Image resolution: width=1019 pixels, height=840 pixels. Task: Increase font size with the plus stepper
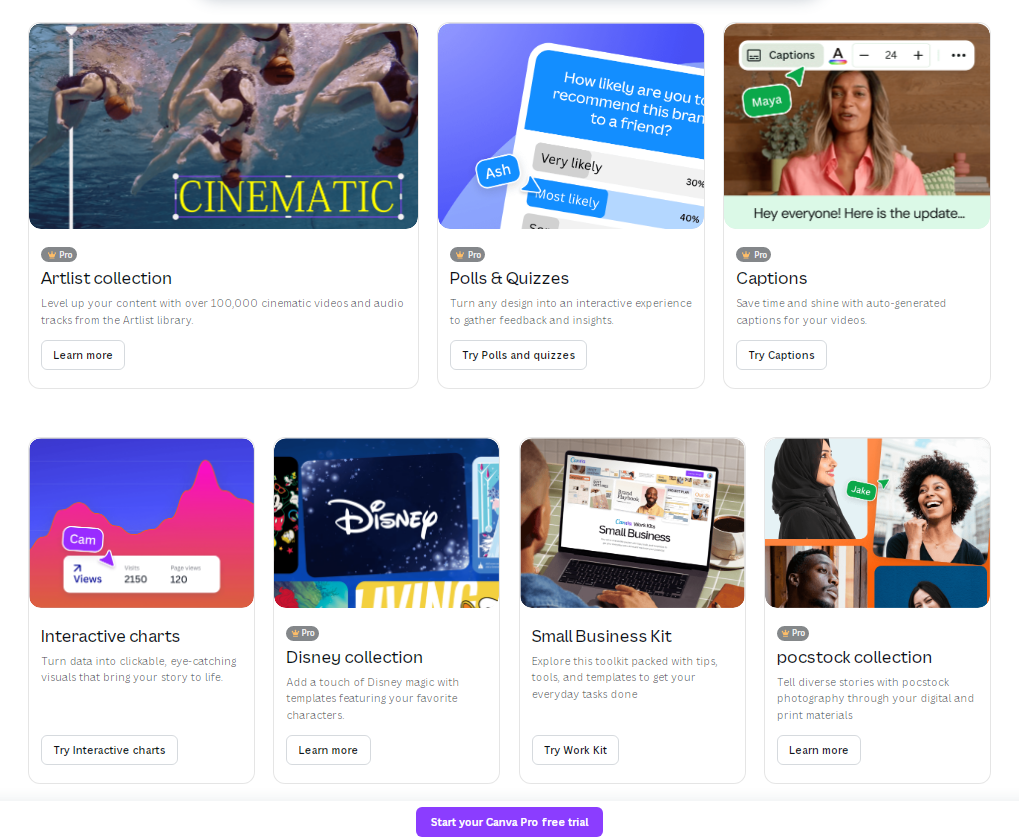point(918,55)
